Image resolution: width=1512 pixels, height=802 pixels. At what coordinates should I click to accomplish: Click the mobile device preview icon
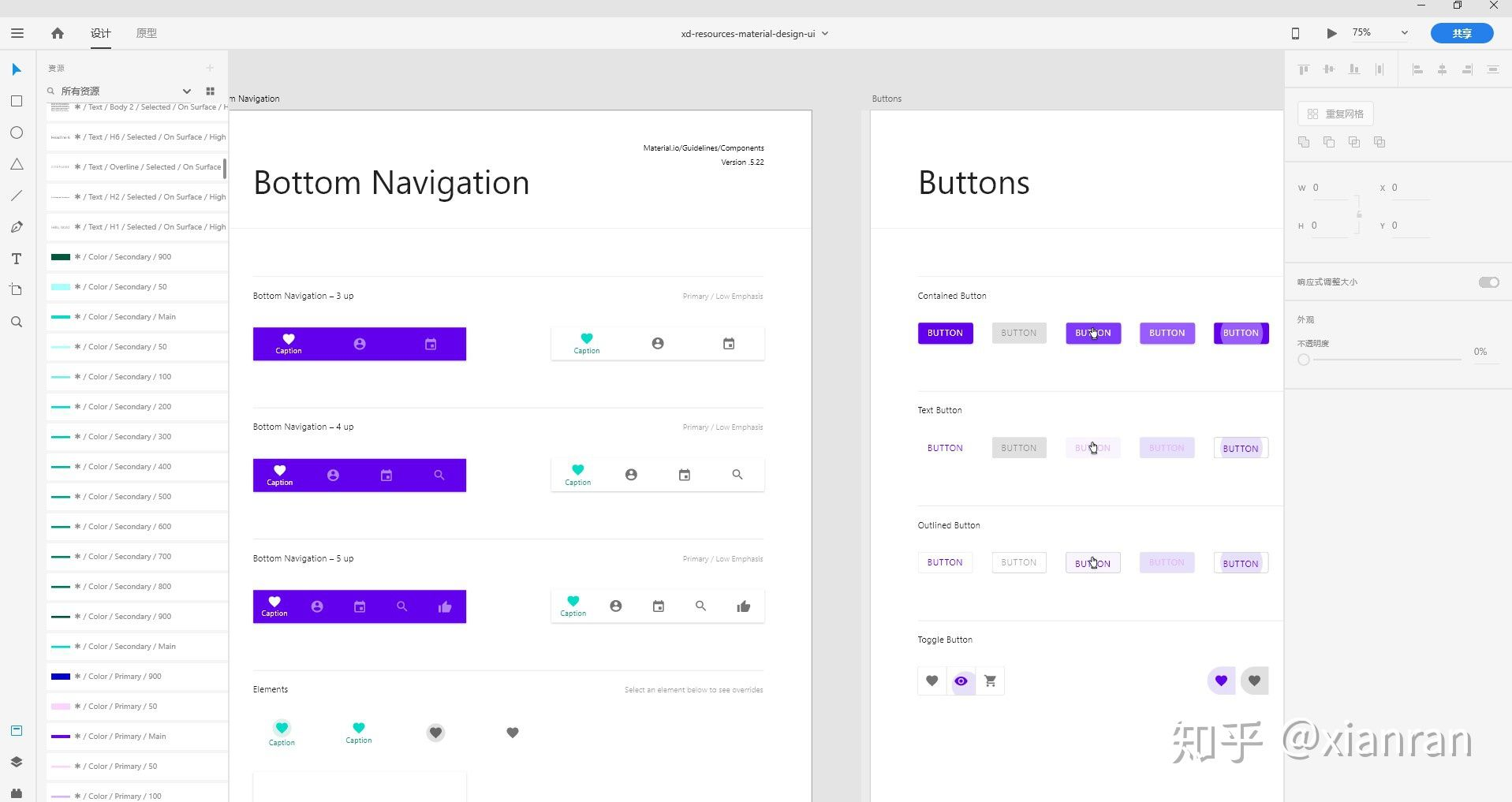point(1295,33)
